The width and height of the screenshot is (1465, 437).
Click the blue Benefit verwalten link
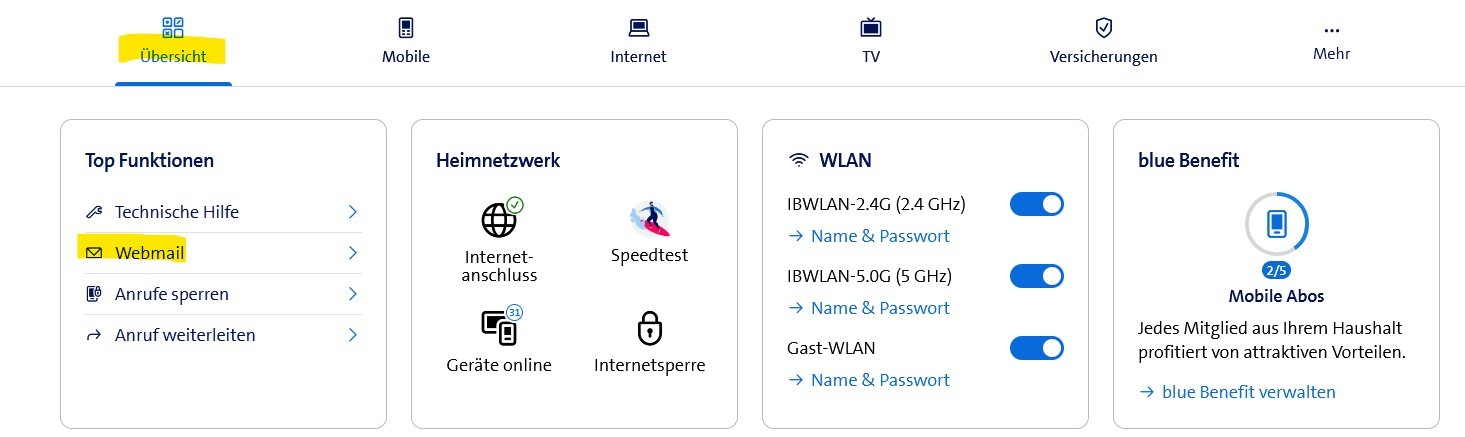(1248, 392)
